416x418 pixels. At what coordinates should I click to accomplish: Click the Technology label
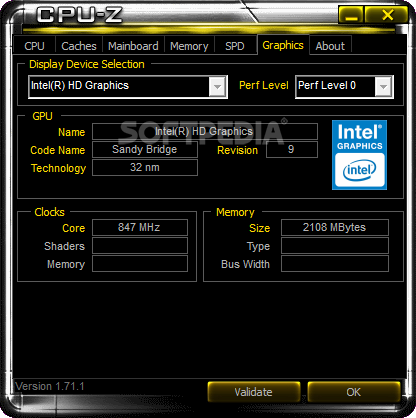click(58, 168)
